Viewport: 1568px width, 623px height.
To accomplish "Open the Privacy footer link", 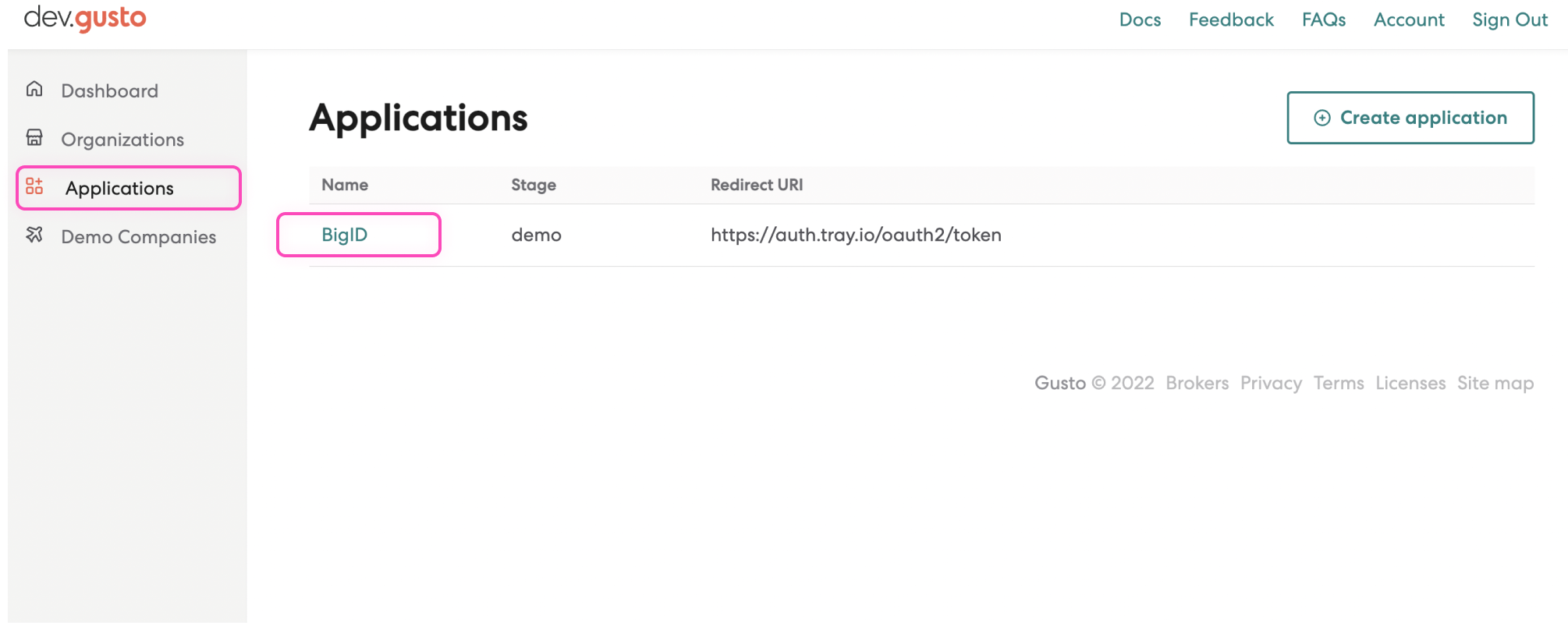I will (x=1271, y=383).
